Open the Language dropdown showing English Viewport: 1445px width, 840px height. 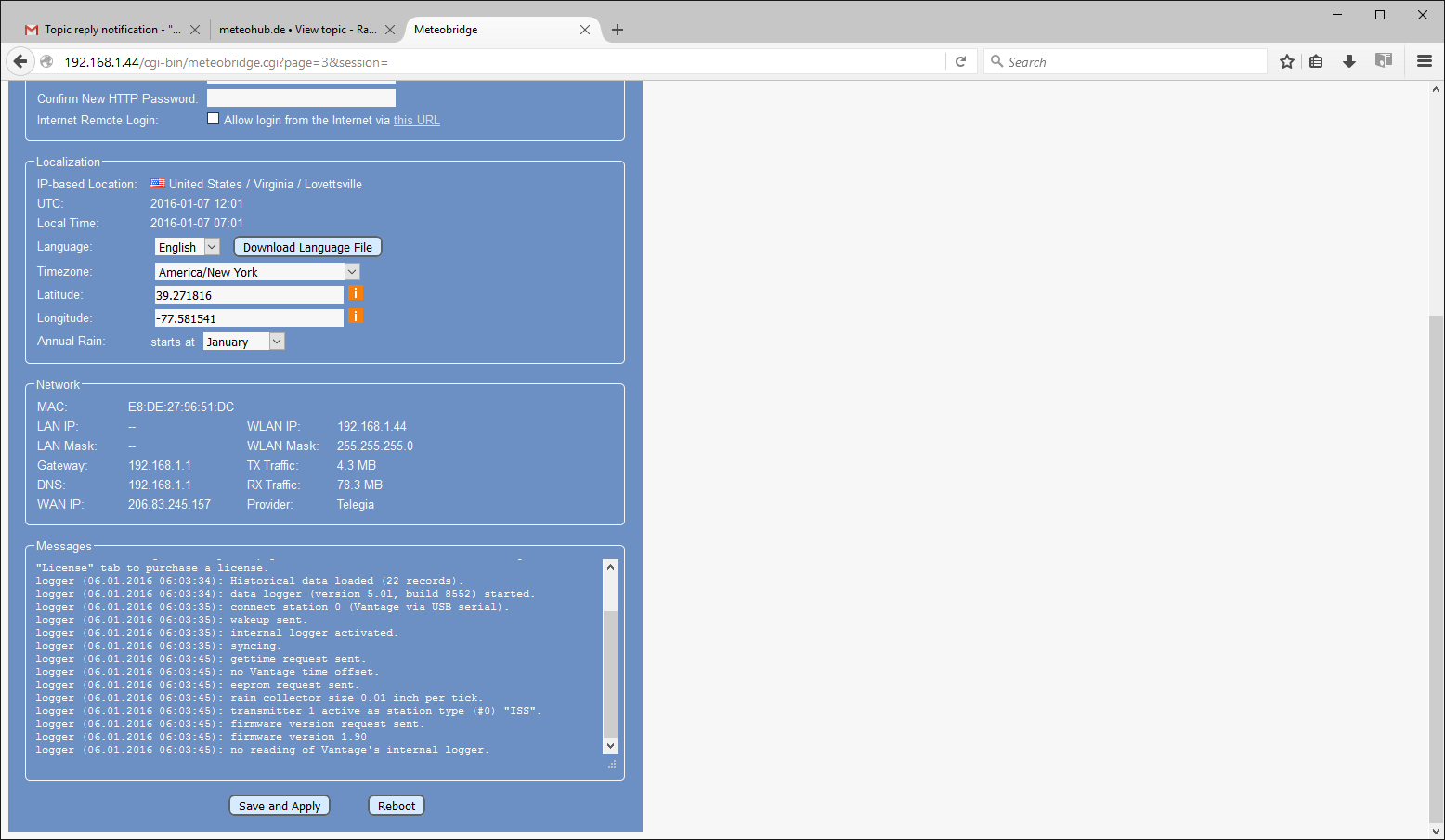[x=187, y=247]
